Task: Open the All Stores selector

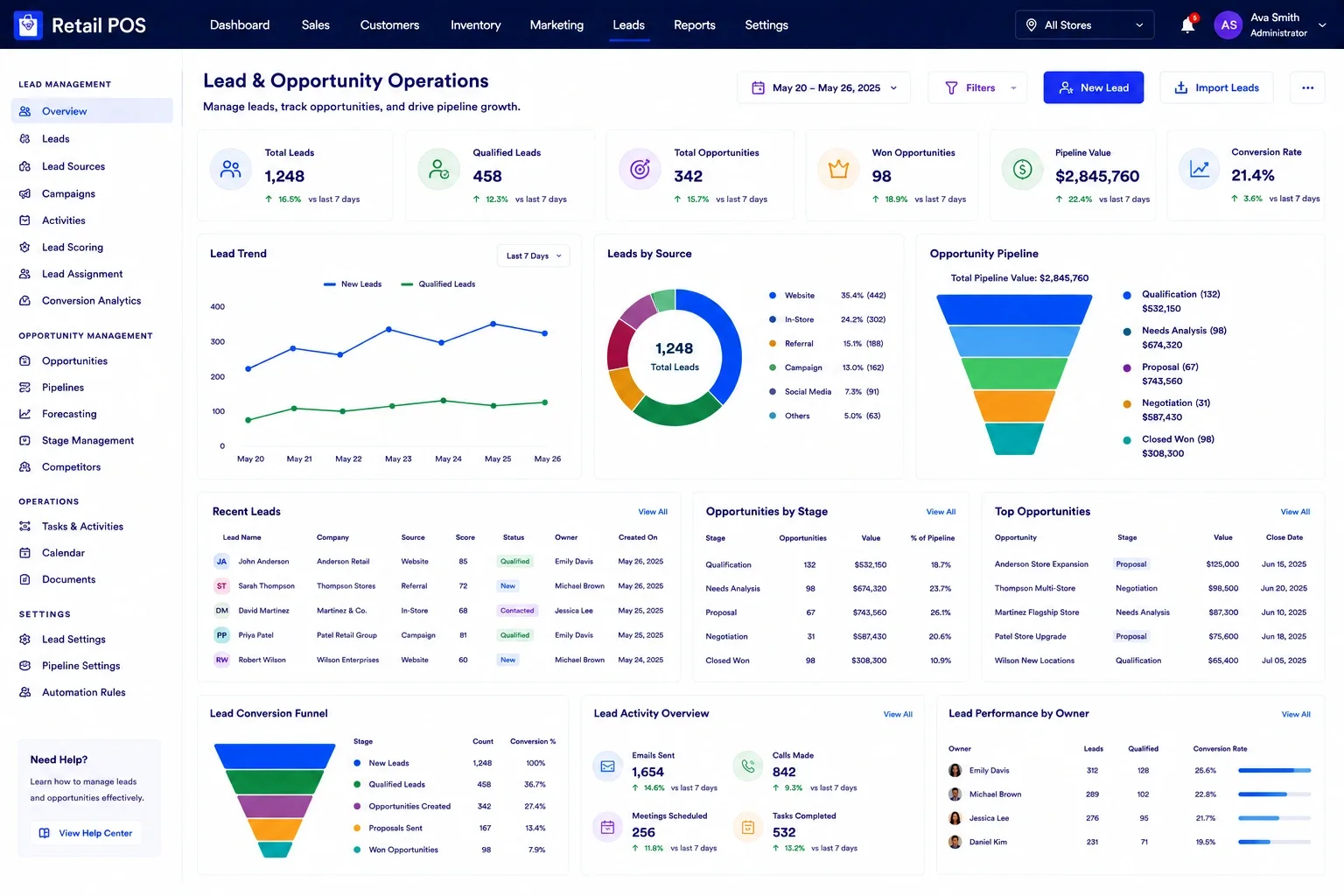Action: pos(1084,25)
